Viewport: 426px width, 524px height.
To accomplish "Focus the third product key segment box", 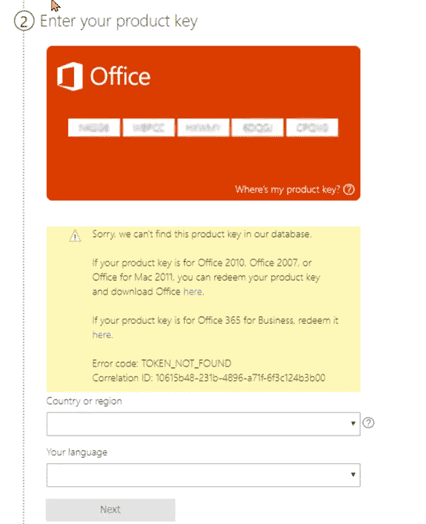I will click(x=203, y=128).
